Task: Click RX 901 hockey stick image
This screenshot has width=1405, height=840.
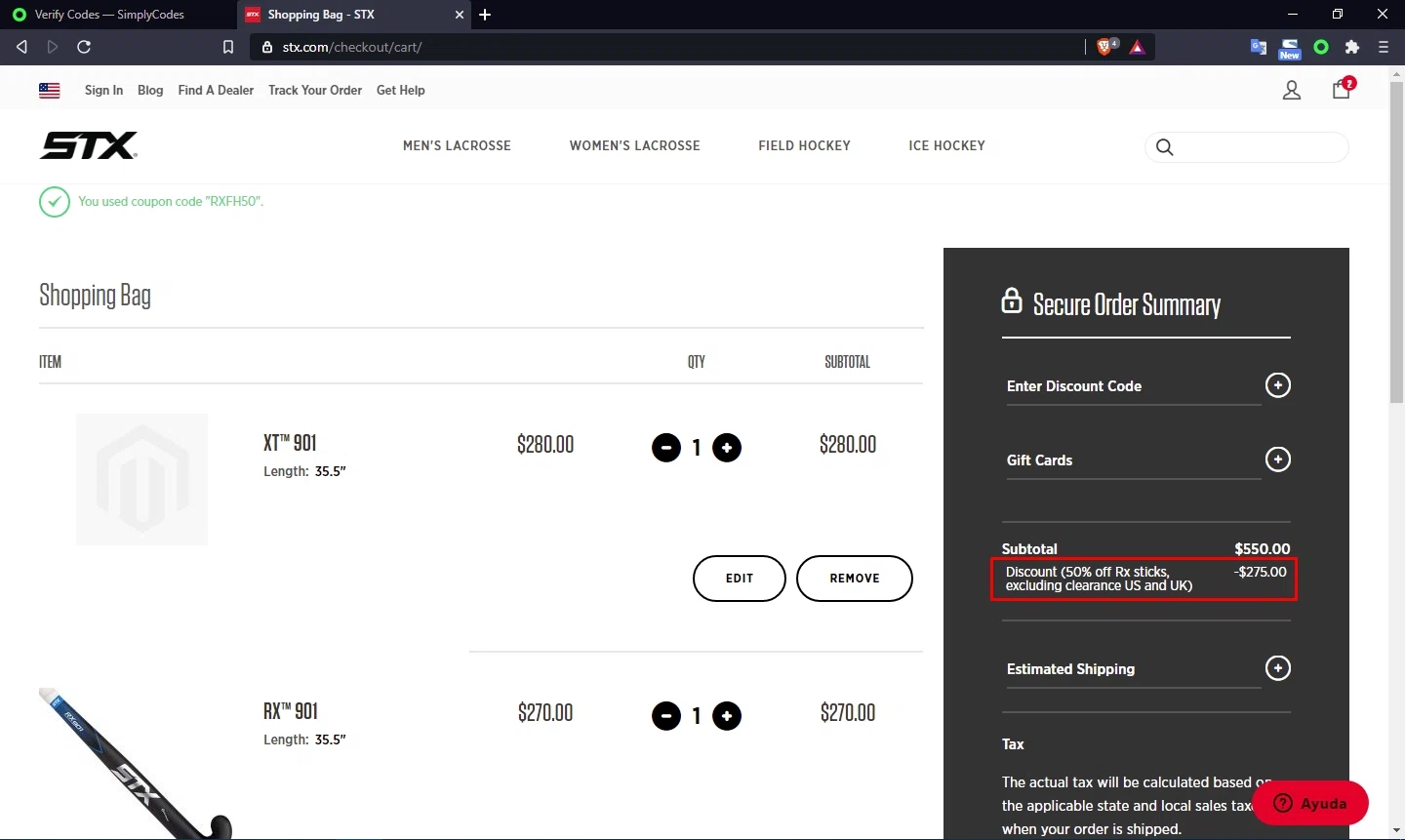Action: (x=136, y=763)
